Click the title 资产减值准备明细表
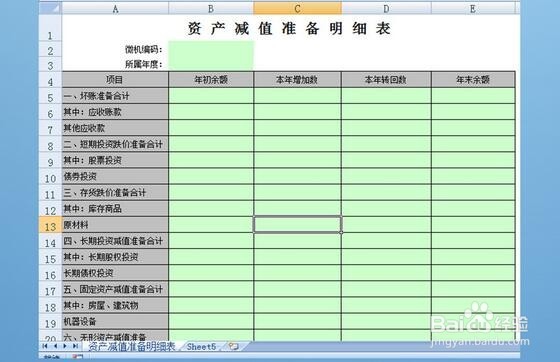The width and height of the screenshot is (560, 362). (289, 29)
